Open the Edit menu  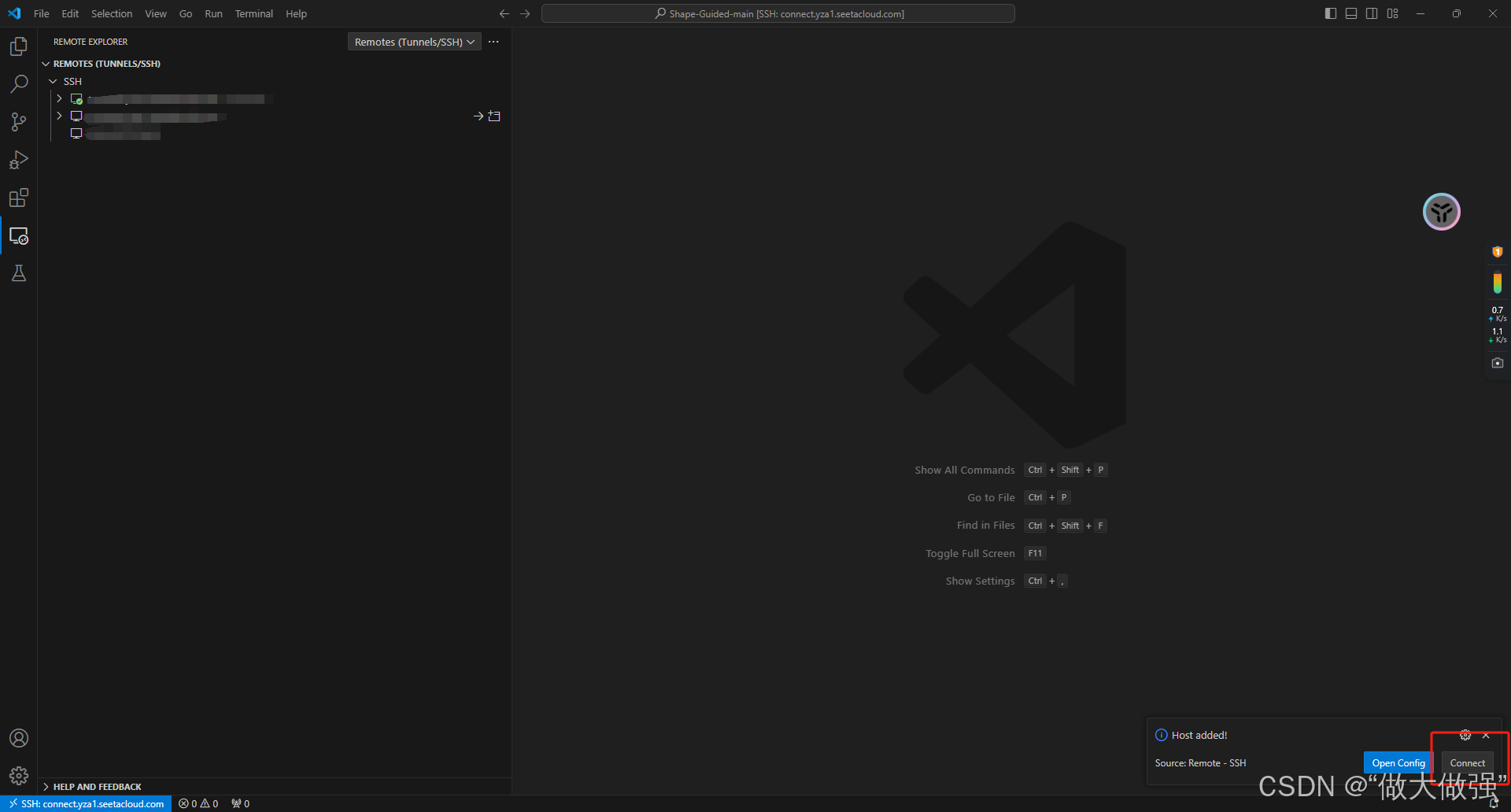(70, 13)
